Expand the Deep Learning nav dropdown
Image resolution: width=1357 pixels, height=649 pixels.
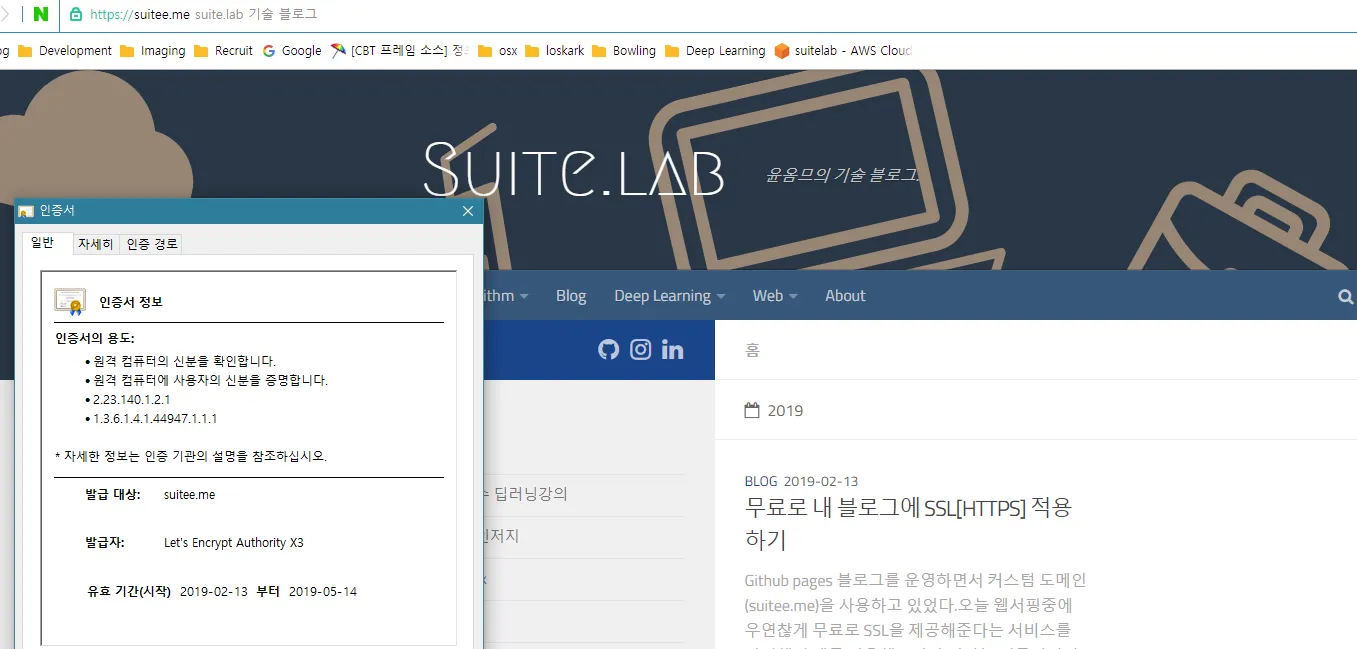coord(669,296)
